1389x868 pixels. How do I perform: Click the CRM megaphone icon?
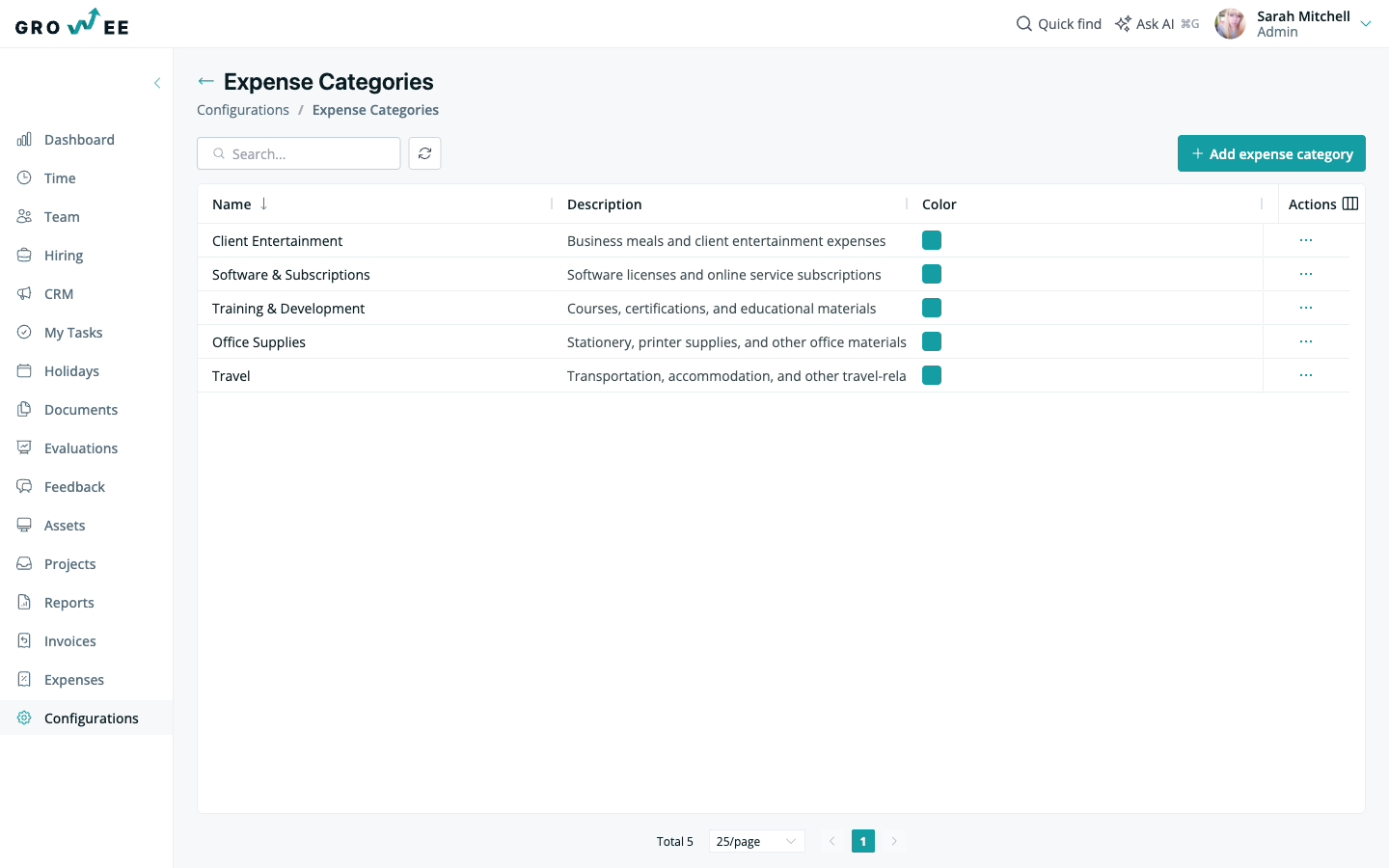(24, 294)
